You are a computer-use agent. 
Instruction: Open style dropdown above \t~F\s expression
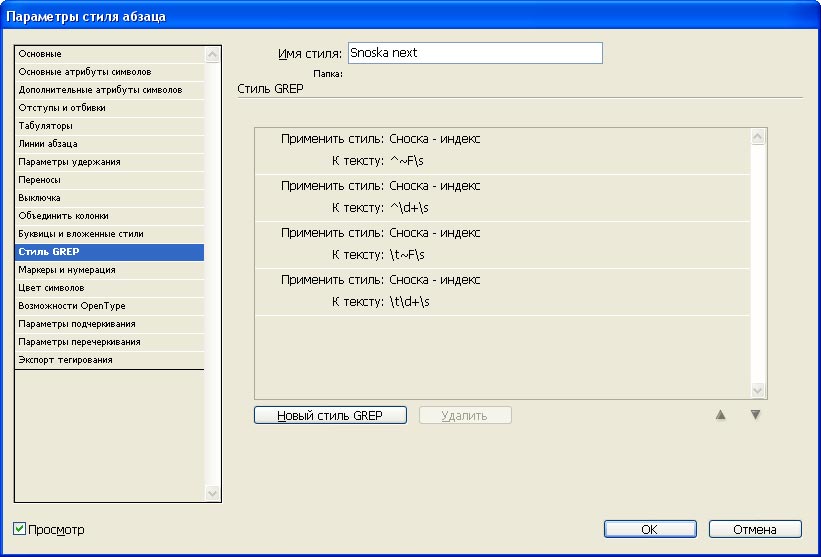click(x=435, y=233)
